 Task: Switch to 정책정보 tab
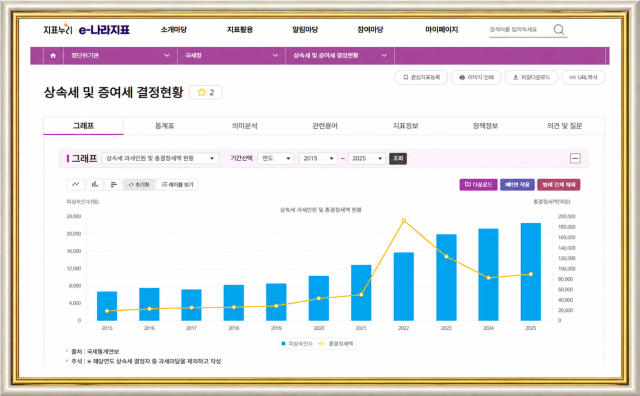click(x=485, y=126)
